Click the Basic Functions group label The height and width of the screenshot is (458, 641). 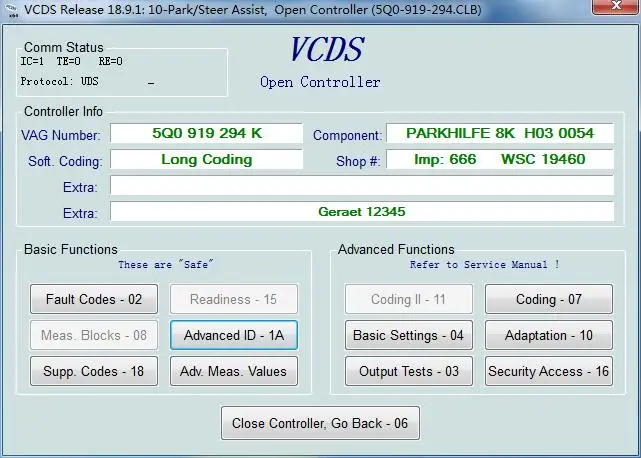coord(71,249)
